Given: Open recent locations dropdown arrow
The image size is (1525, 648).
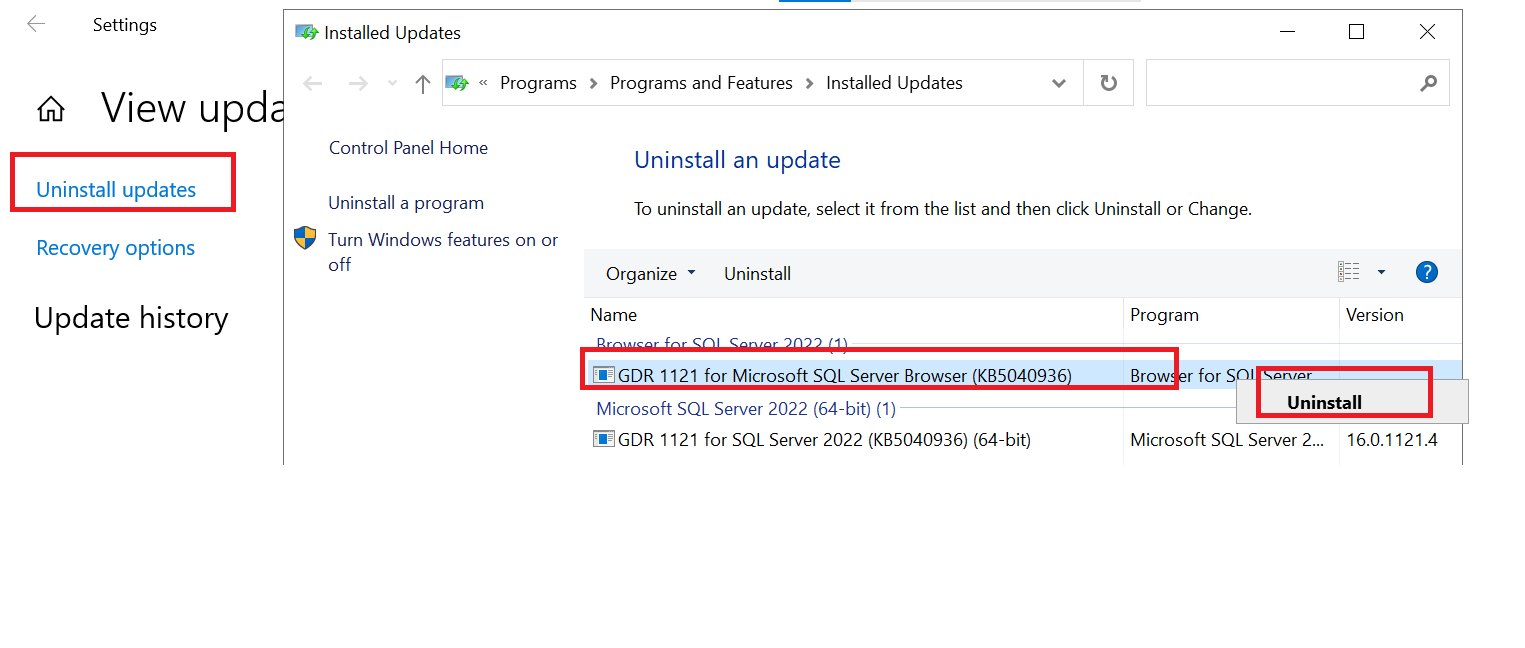Looking at the screenshot, I should tap(392, 83).
